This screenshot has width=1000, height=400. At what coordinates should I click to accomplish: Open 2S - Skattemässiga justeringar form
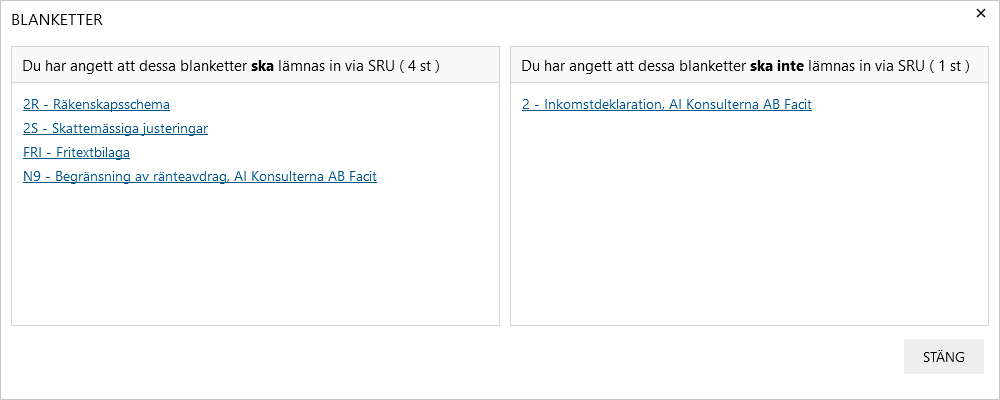[x=115, y=128]
